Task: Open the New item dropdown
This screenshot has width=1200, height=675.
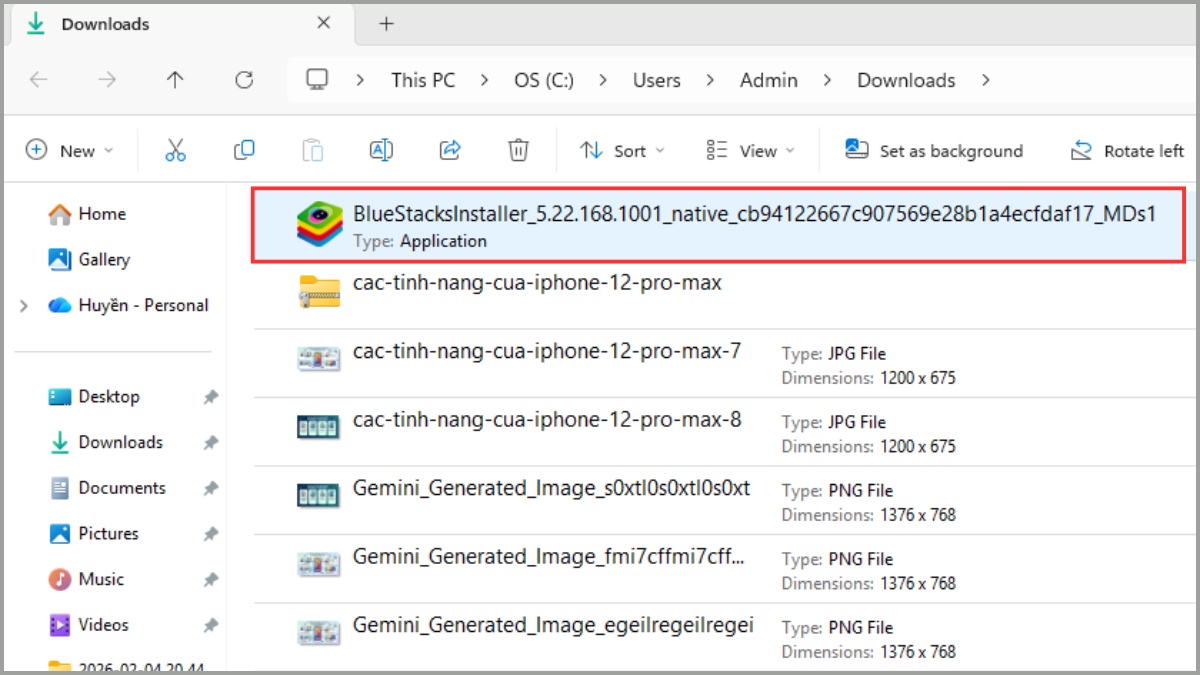Action: pyautogui.click(x=69, y=150)
